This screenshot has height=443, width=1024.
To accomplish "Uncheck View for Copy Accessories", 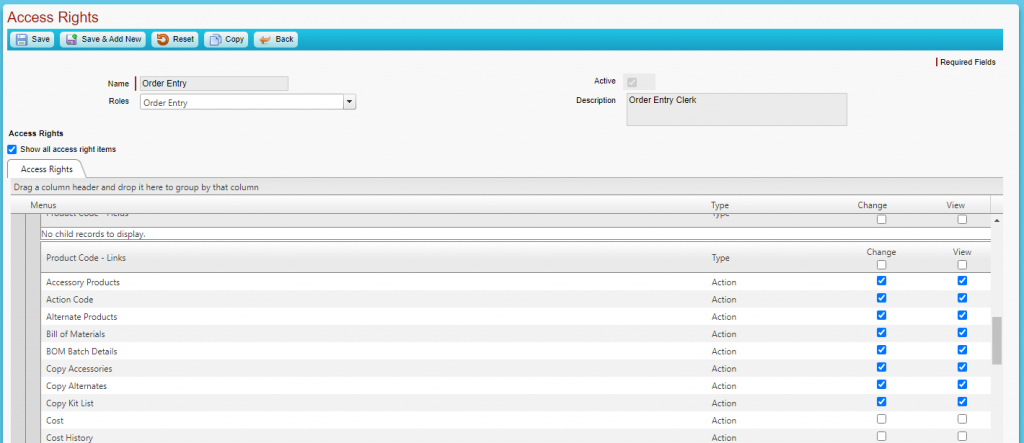I will tap(962, 367).
